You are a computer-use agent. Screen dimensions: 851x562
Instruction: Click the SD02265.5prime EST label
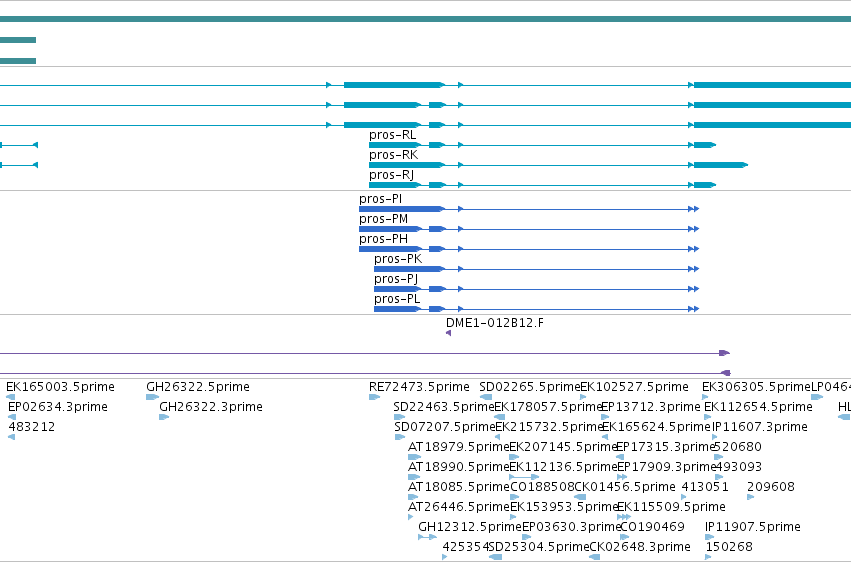pos(530,387)
